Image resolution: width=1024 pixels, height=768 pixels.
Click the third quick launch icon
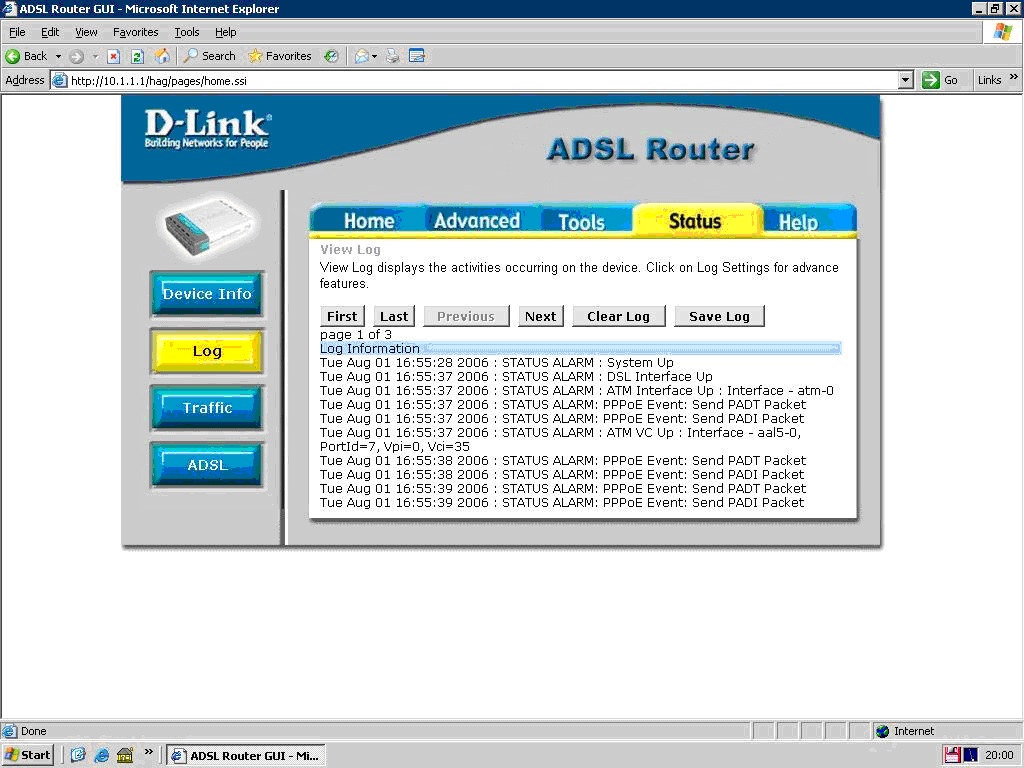tap(125, 755)
